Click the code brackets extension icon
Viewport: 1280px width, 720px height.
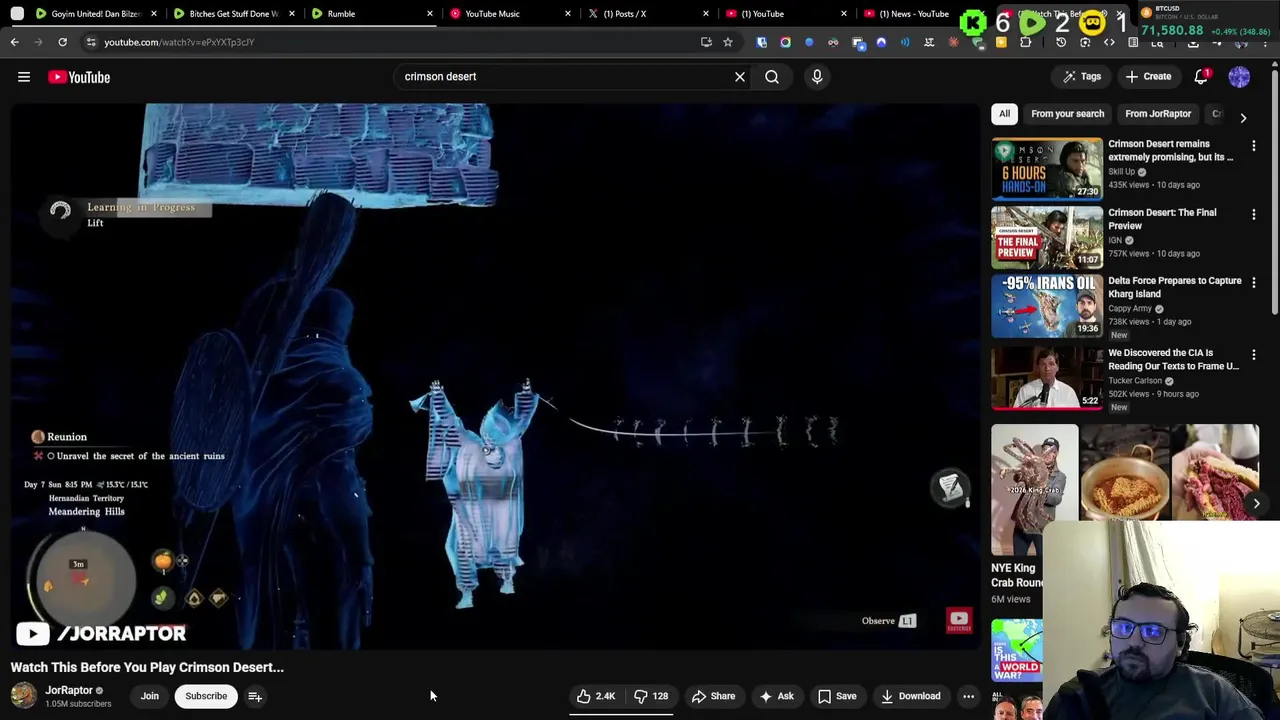click(x=1109, y=43)
